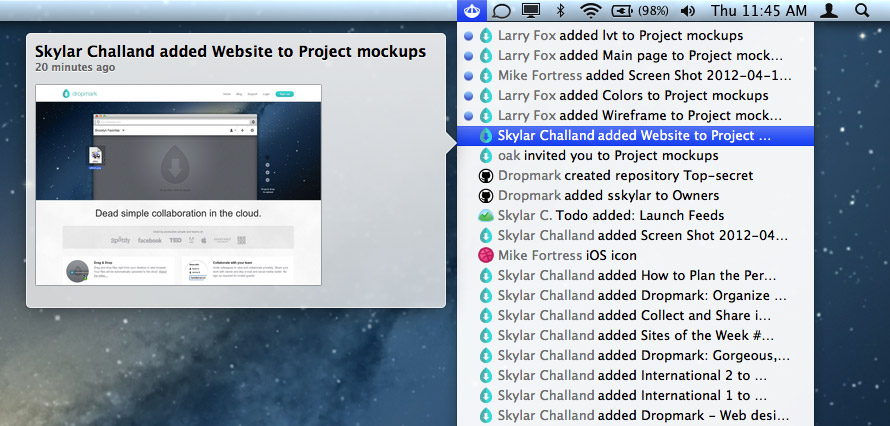Viewport: 890px width, 426px height.
Task: Click Dropmark icon on 'added Colors' row
Action: click(485, 95)
